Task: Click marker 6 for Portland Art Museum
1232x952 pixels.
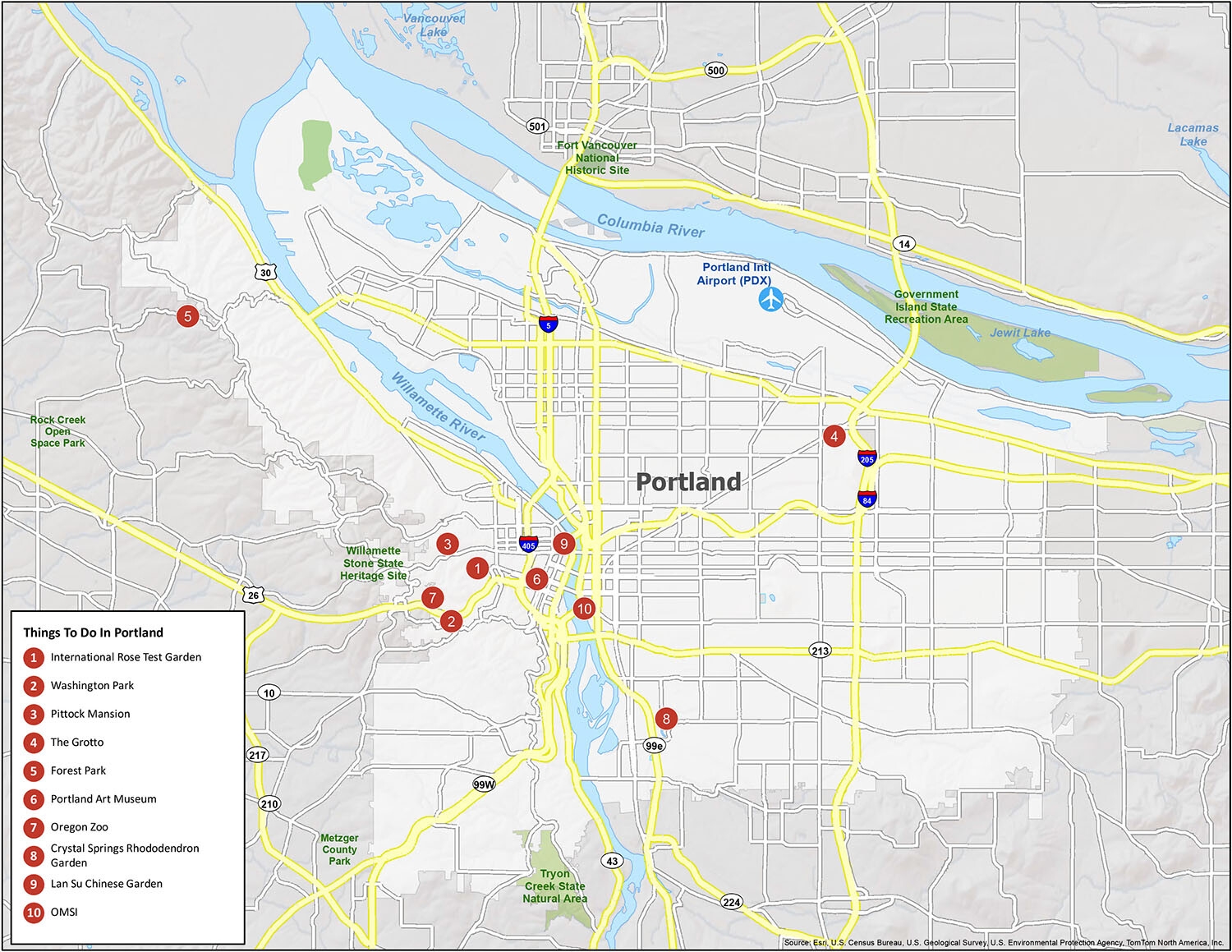Action: [x=537, y=579]
